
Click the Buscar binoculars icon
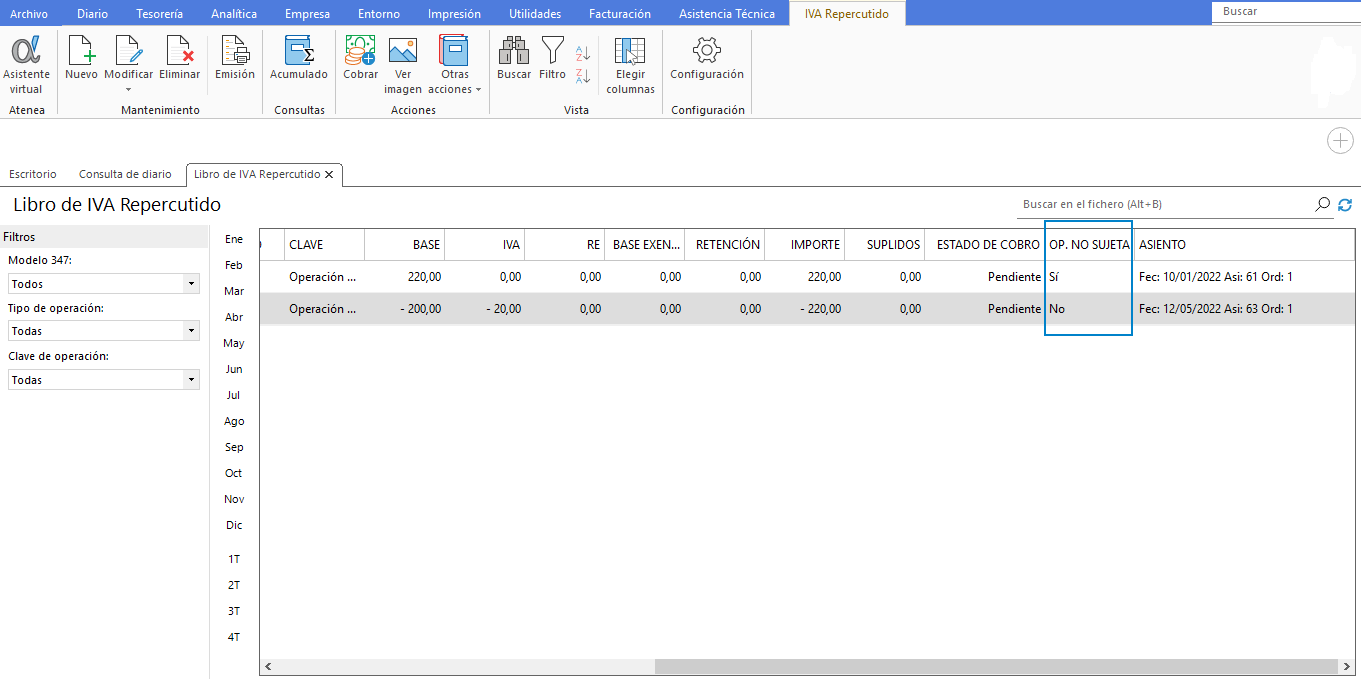[514, 50]
